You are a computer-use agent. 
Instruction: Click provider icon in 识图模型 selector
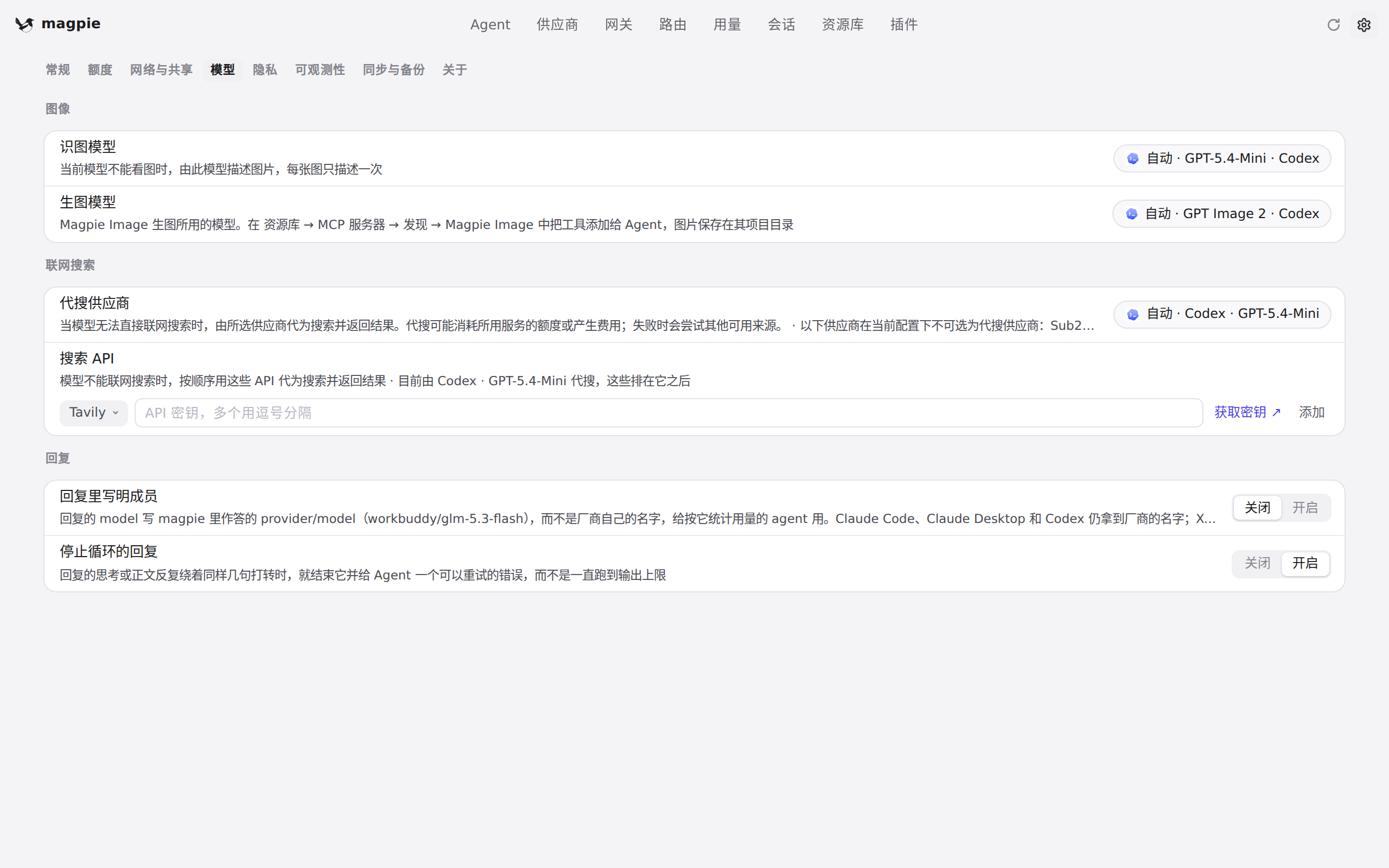pyautogui.click(x=1132, y=158)
